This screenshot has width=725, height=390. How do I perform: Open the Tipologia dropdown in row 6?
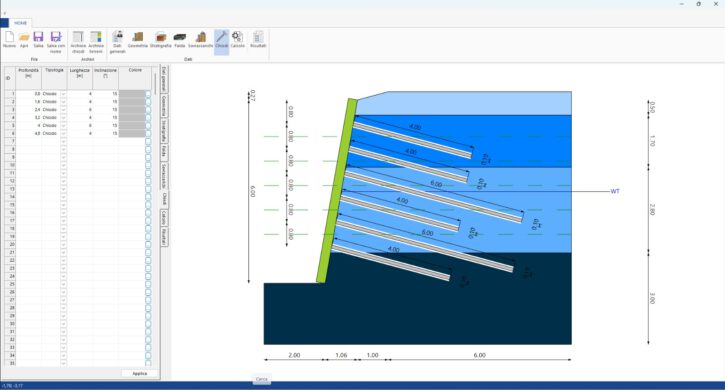click(63, 133)
